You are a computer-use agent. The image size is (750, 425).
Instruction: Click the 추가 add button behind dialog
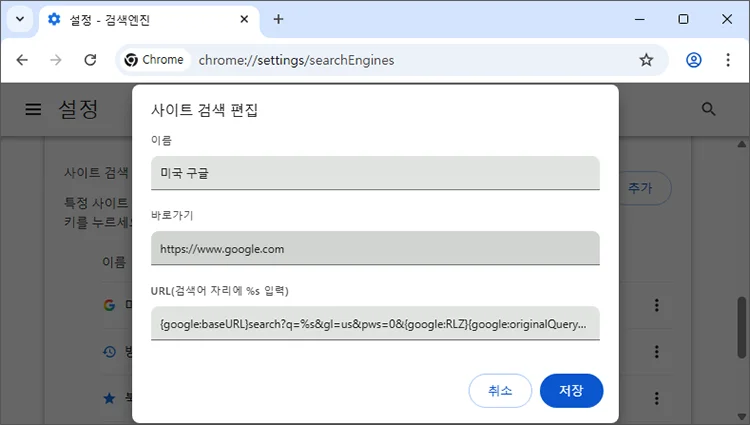point(645,188)
